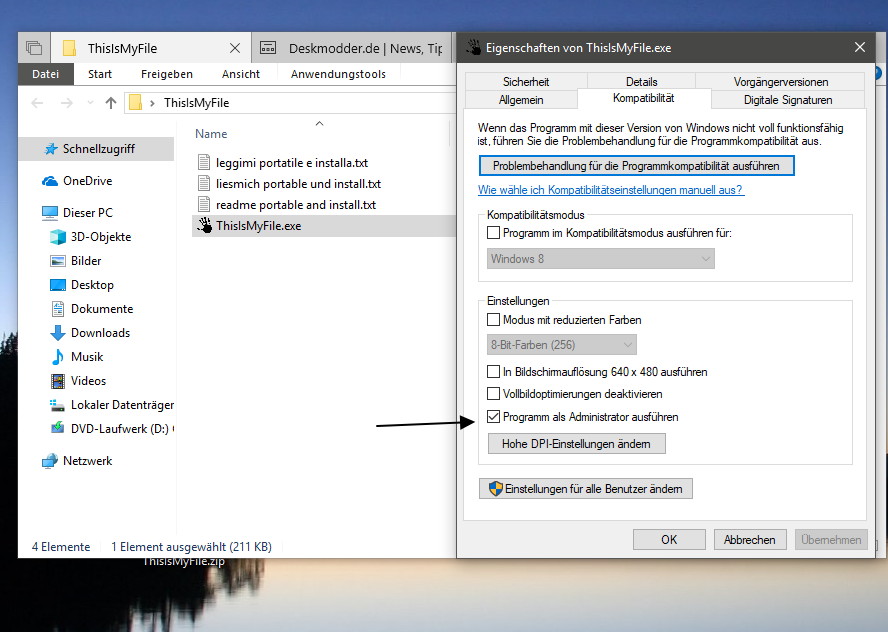Open the 8-Bit-Farben (256) dropdown
This screenshot has height=632, width=888.
click(x=562, y=344)
